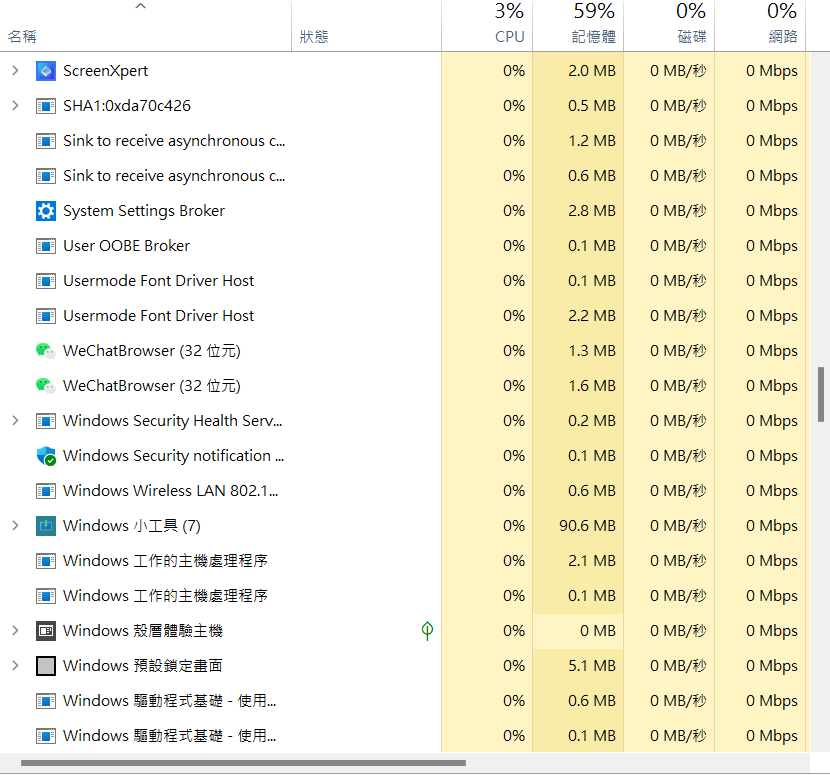Click the SHA1:0xda70c426 process icon
Image resolution: width=830 pixels, height=775 pixels.
[46, 106]
